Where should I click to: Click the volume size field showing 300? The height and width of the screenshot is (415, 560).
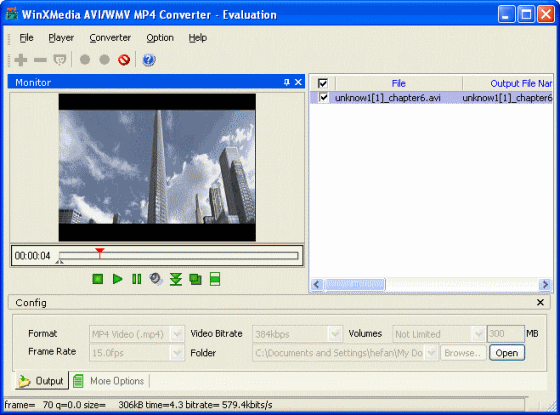(506, 334)
